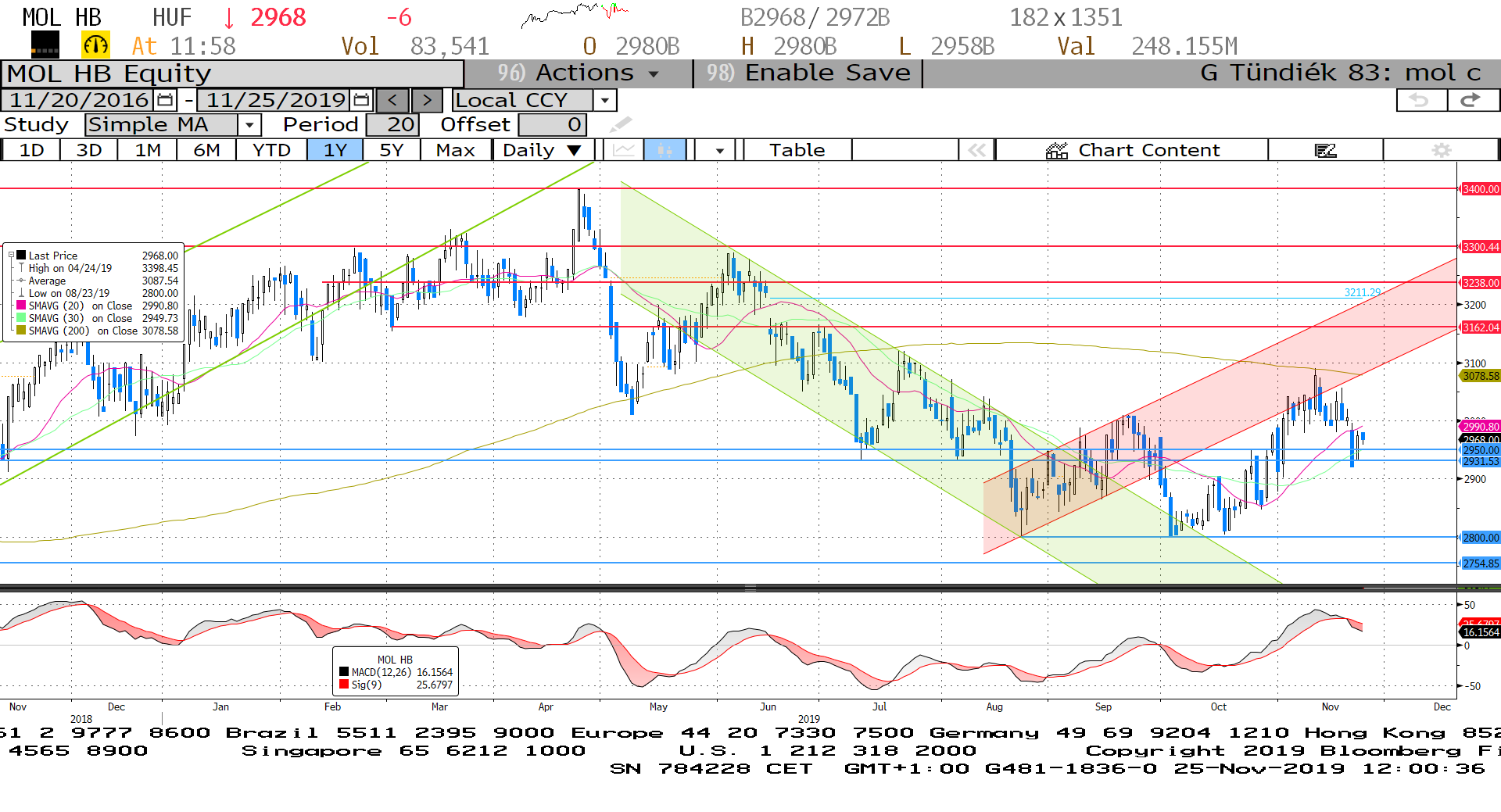The image size is (1501, 812).
Task: Collapse the Last Price legend tree
Action: 11,255
